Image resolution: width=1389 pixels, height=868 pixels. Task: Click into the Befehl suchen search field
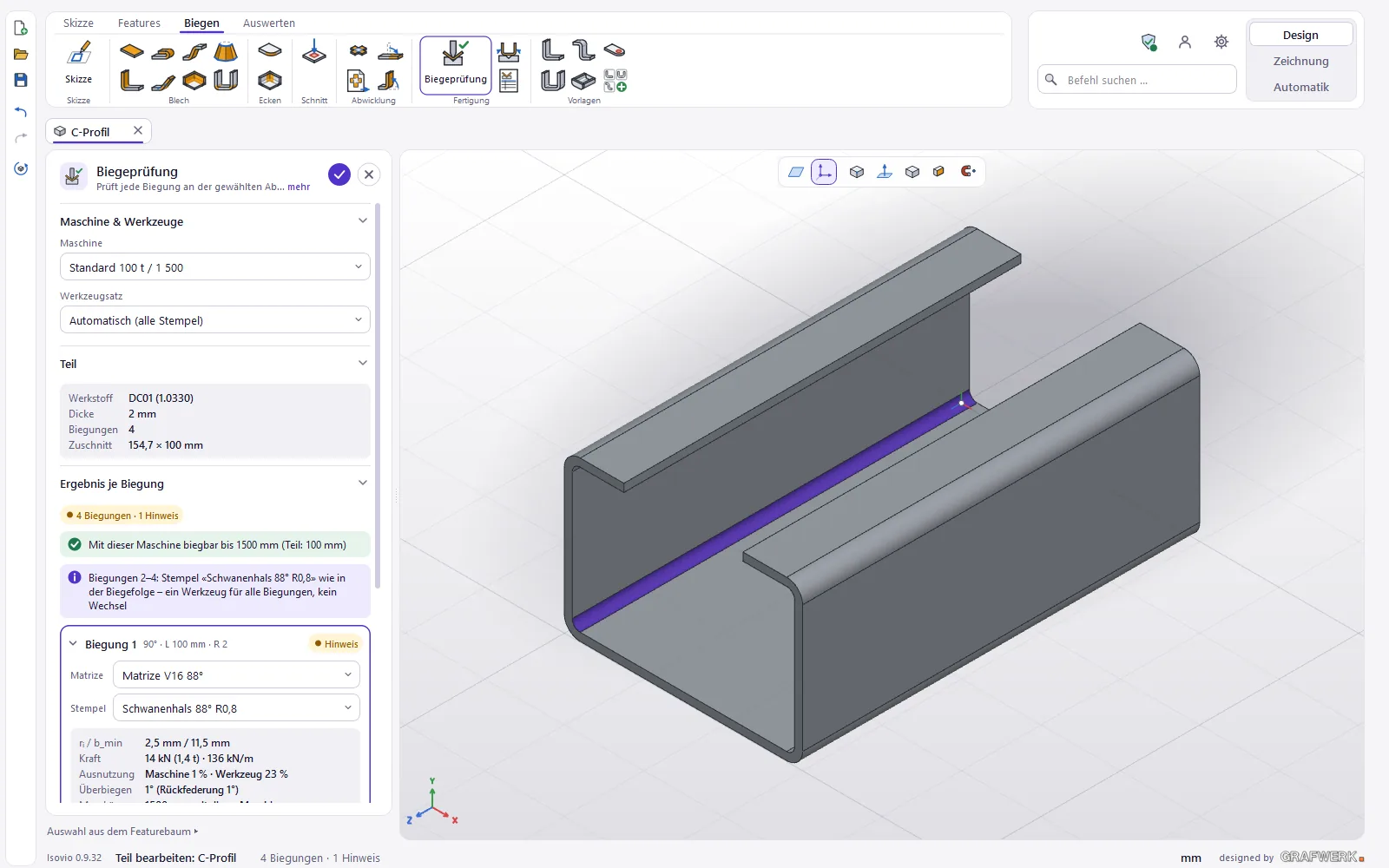[x=1137, y=80]
